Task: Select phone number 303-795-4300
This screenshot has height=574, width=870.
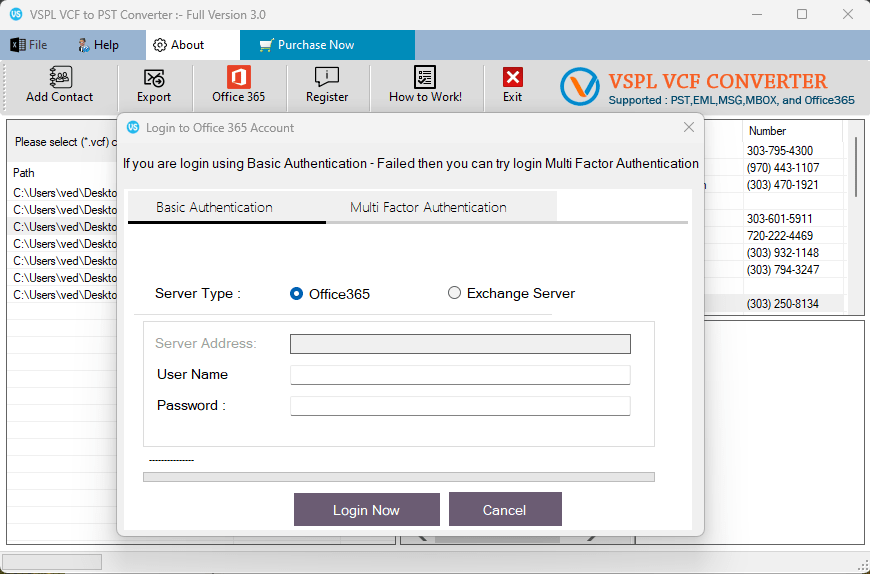Action: point(780,151)
